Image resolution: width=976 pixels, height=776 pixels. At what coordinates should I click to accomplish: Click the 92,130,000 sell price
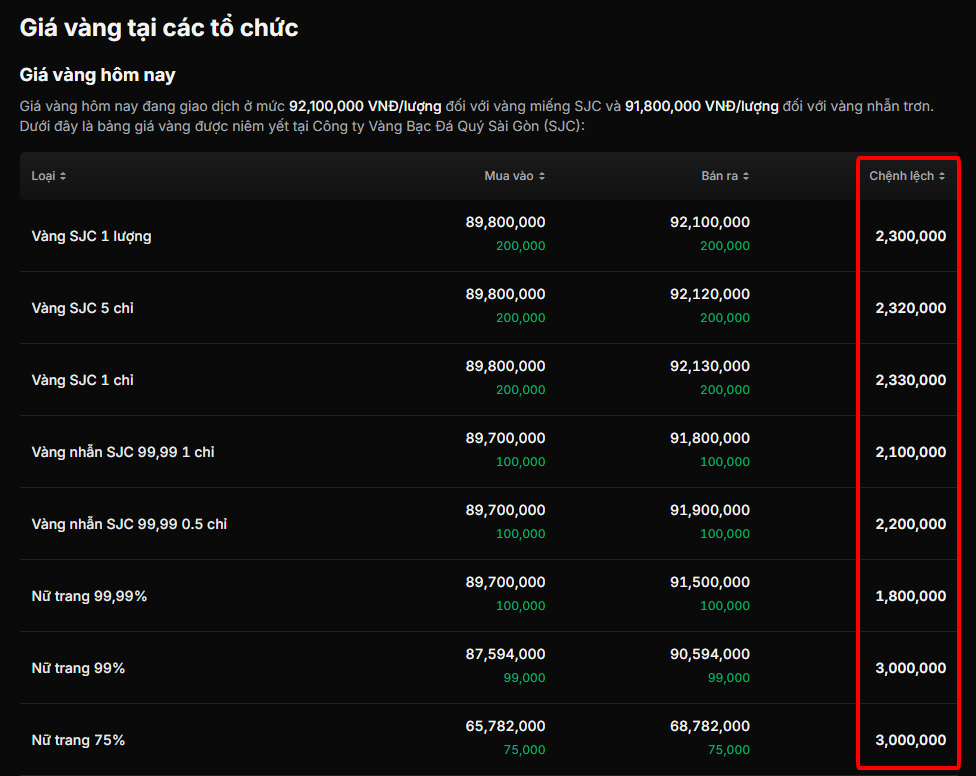click(710, 367)
